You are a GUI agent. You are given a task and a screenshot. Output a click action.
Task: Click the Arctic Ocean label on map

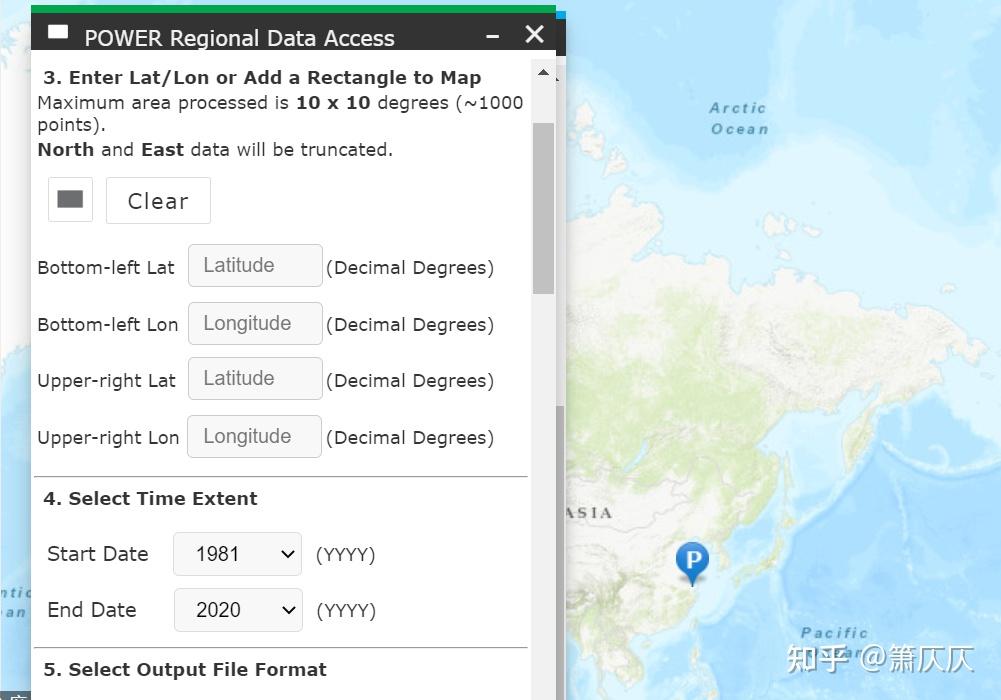(x=739, y=118)
